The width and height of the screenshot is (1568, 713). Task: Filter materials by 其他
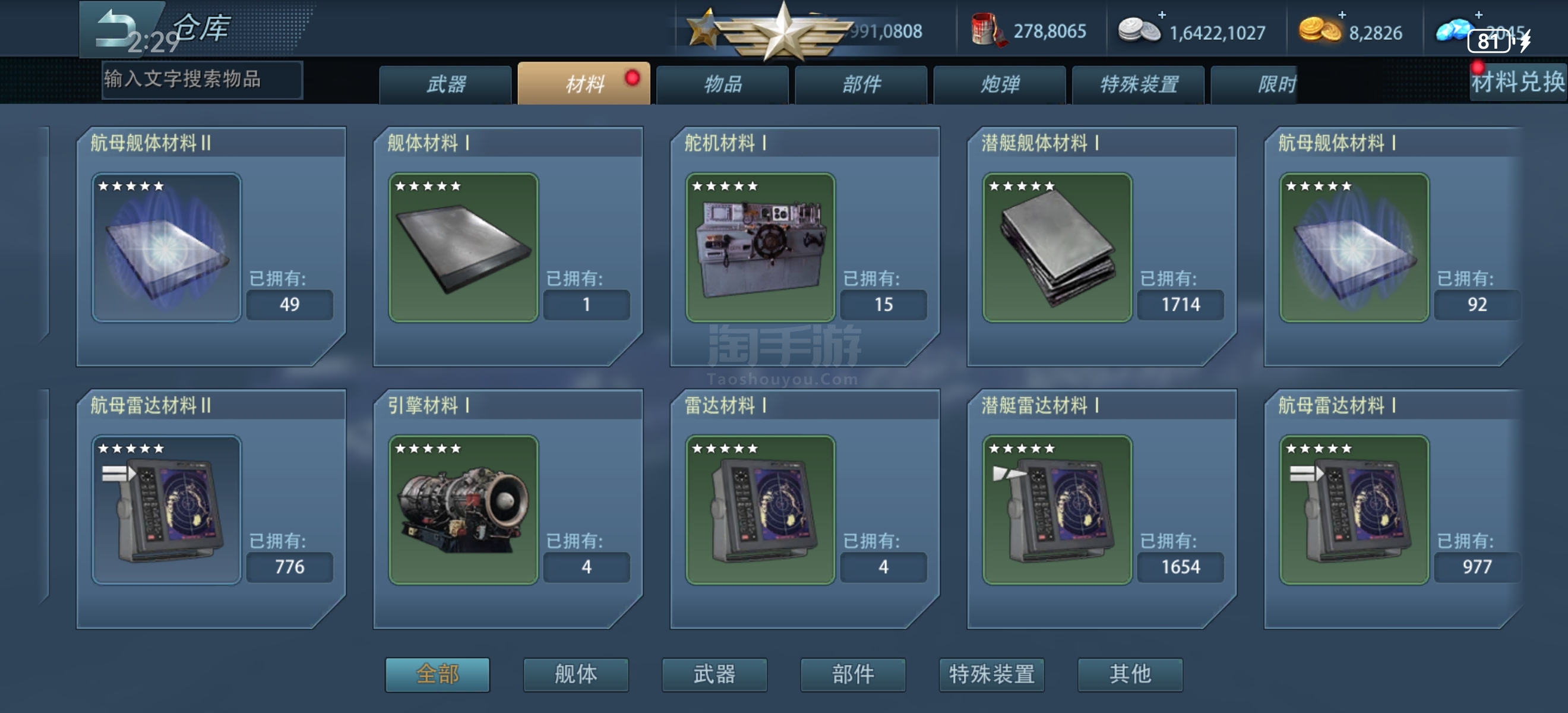pyautogui.click(x=1130, y=674)
